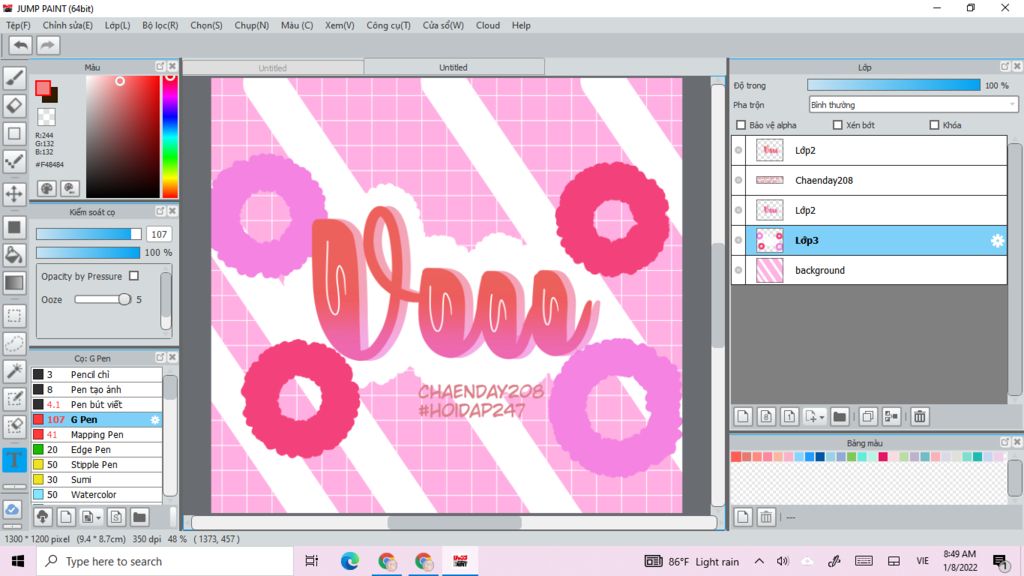This screenshot has width=1024, height=576.
Task: Open the Chỉnh sửa(E) menu
Action: [x=67, y=25]
